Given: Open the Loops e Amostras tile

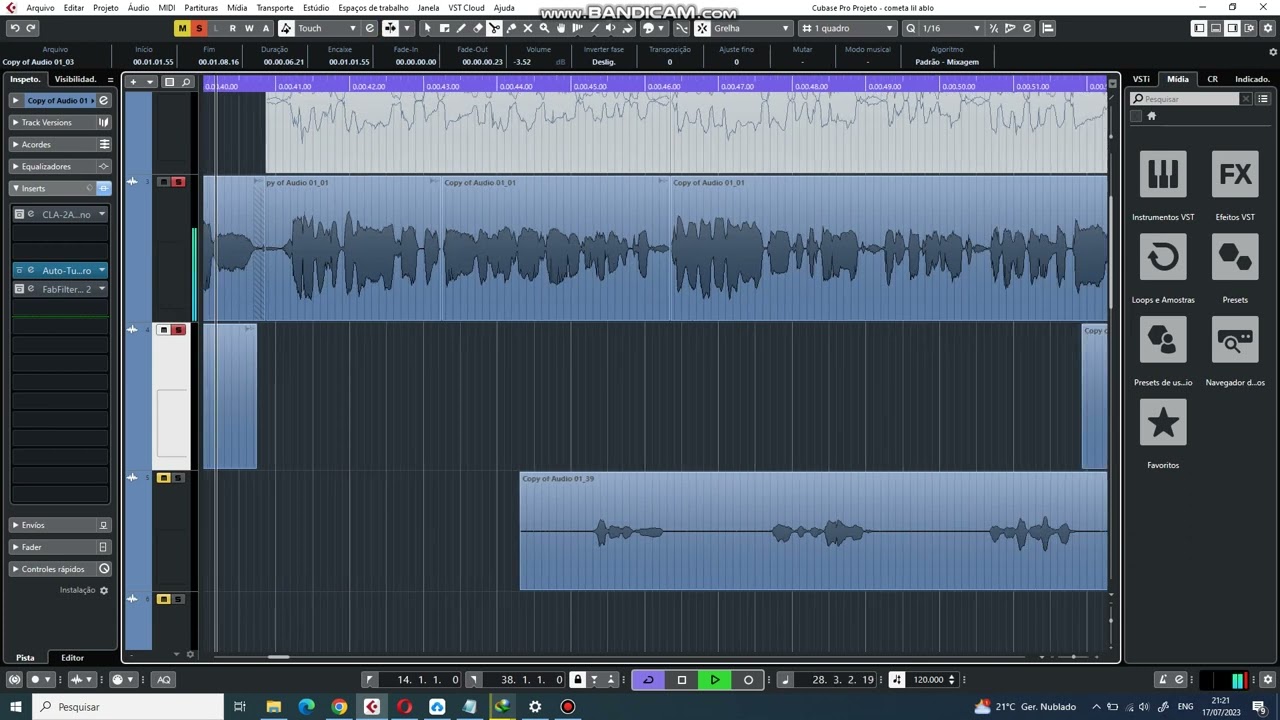Looking at the screenshot, I should (x=1163, y=258).
